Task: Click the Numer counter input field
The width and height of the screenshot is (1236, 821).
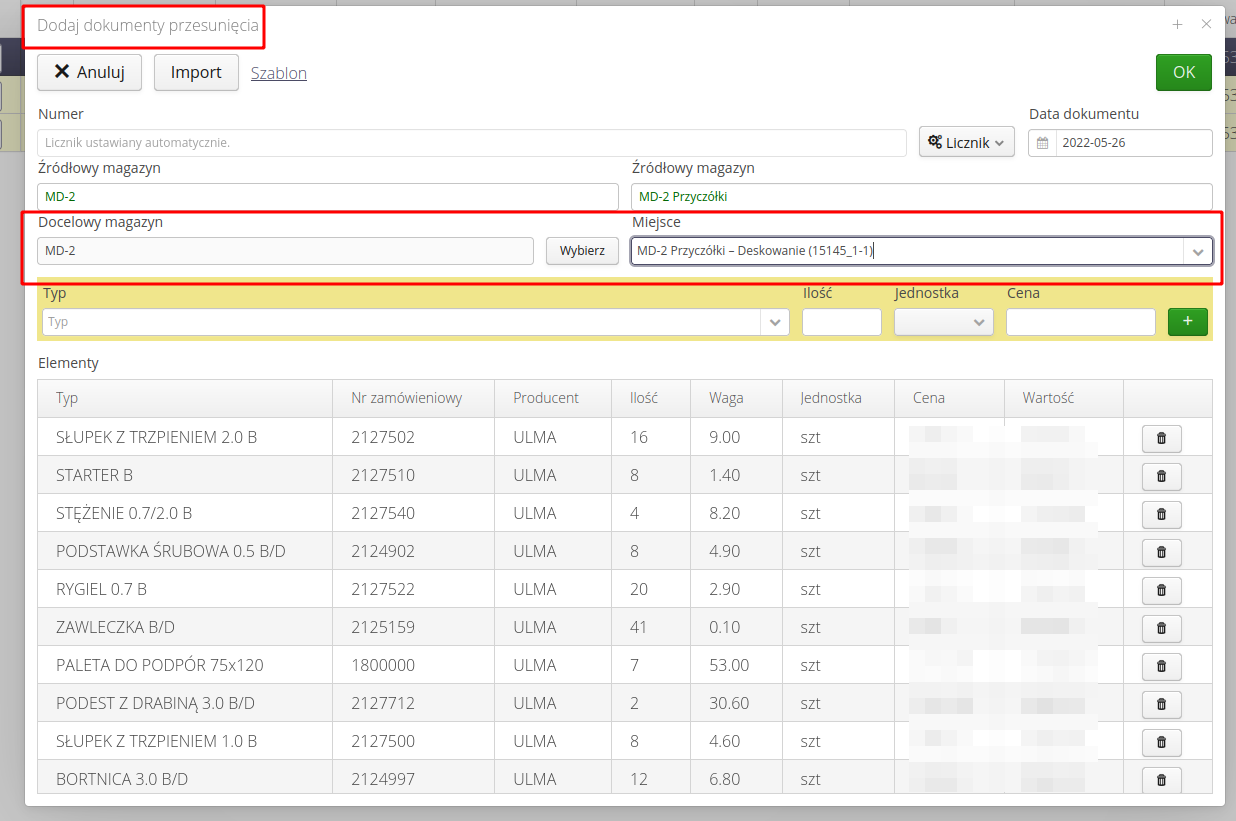Action: (472, 143)
